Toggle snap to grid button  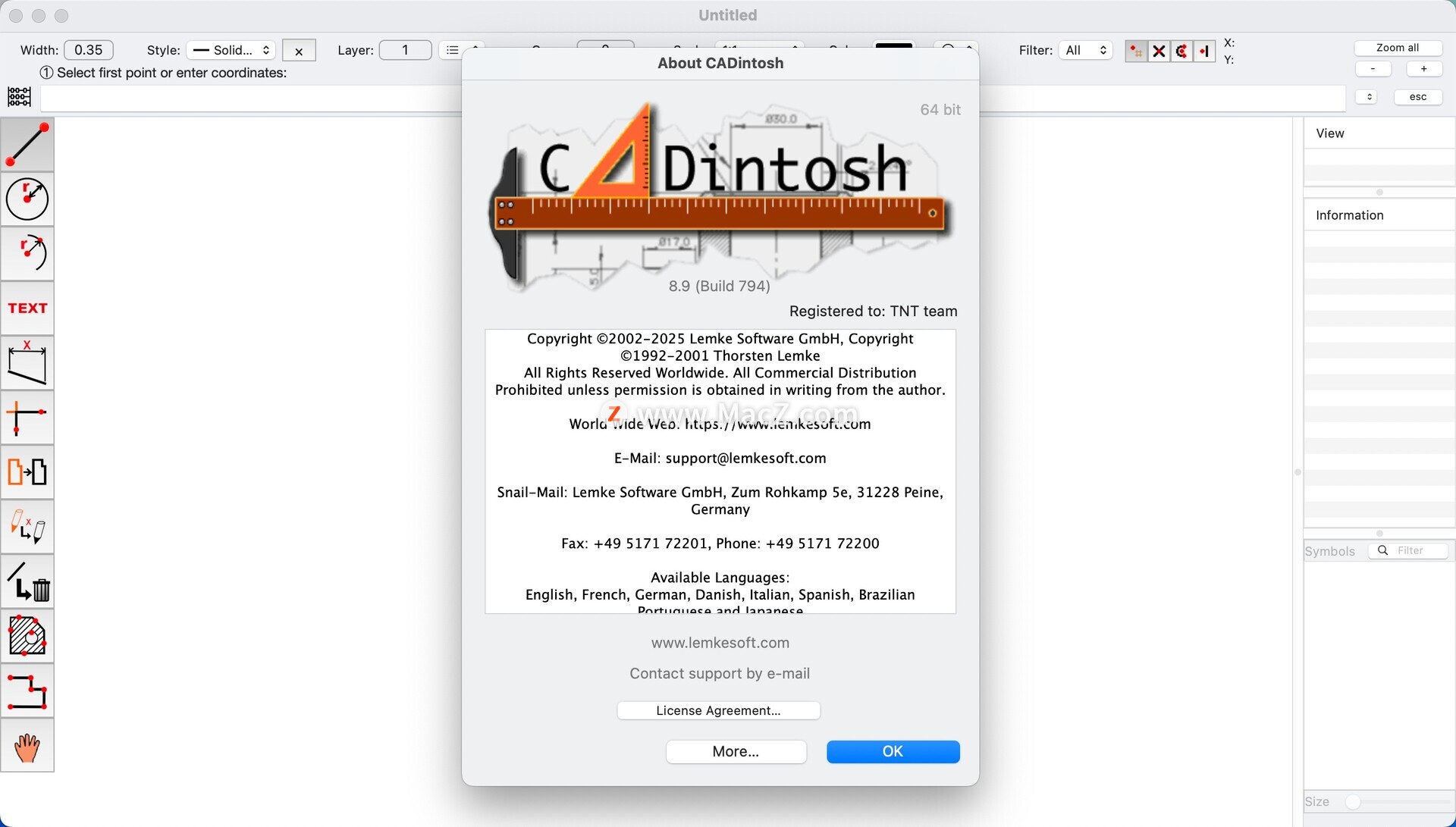coord(1135,51)
